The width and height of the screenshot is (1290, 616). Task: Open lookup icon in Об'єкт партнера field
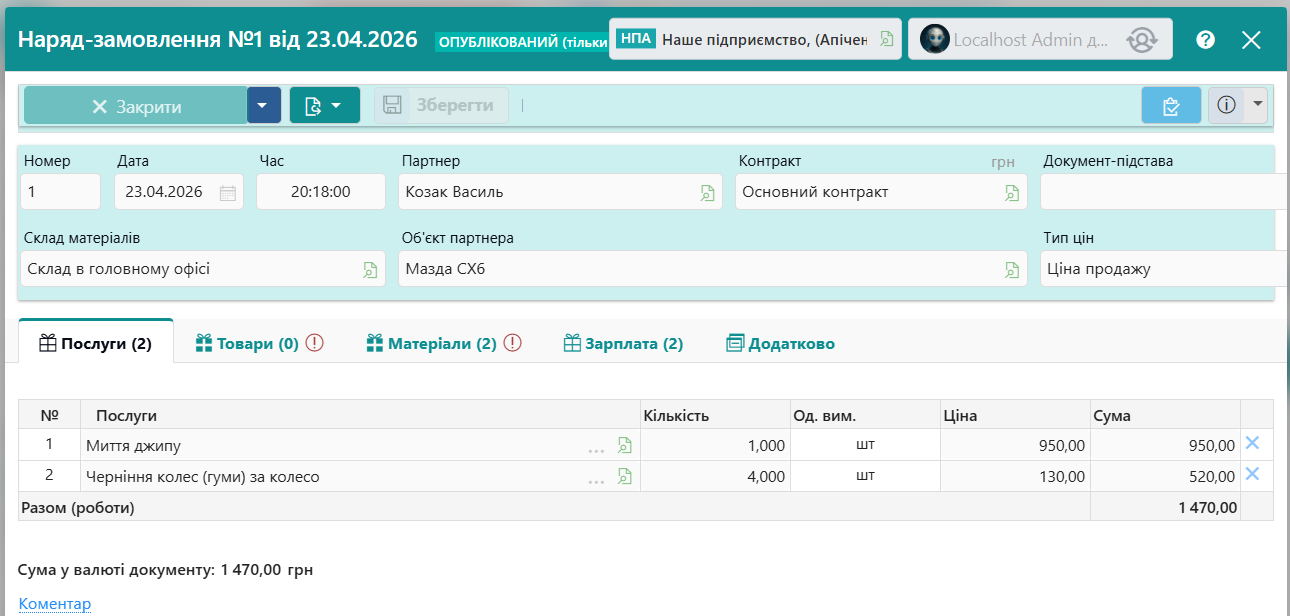click(1012, 270)
